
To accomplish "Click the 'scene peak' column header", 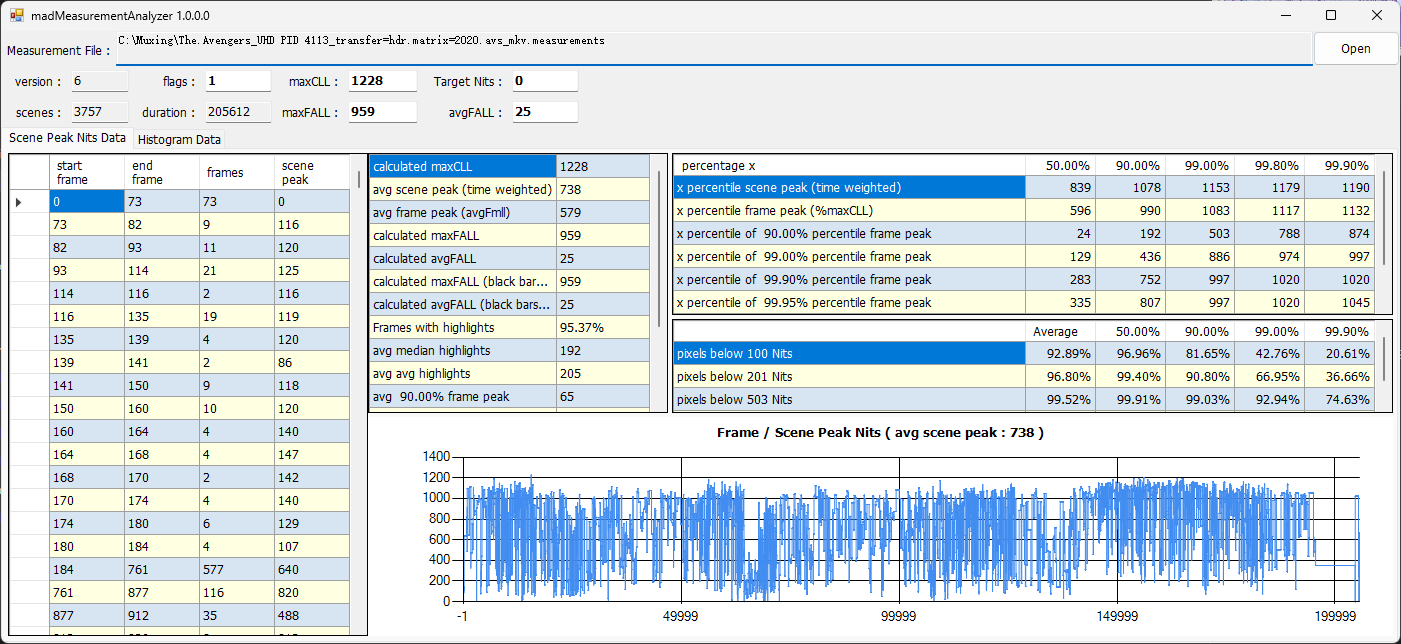I will click(x=311, y=172).
